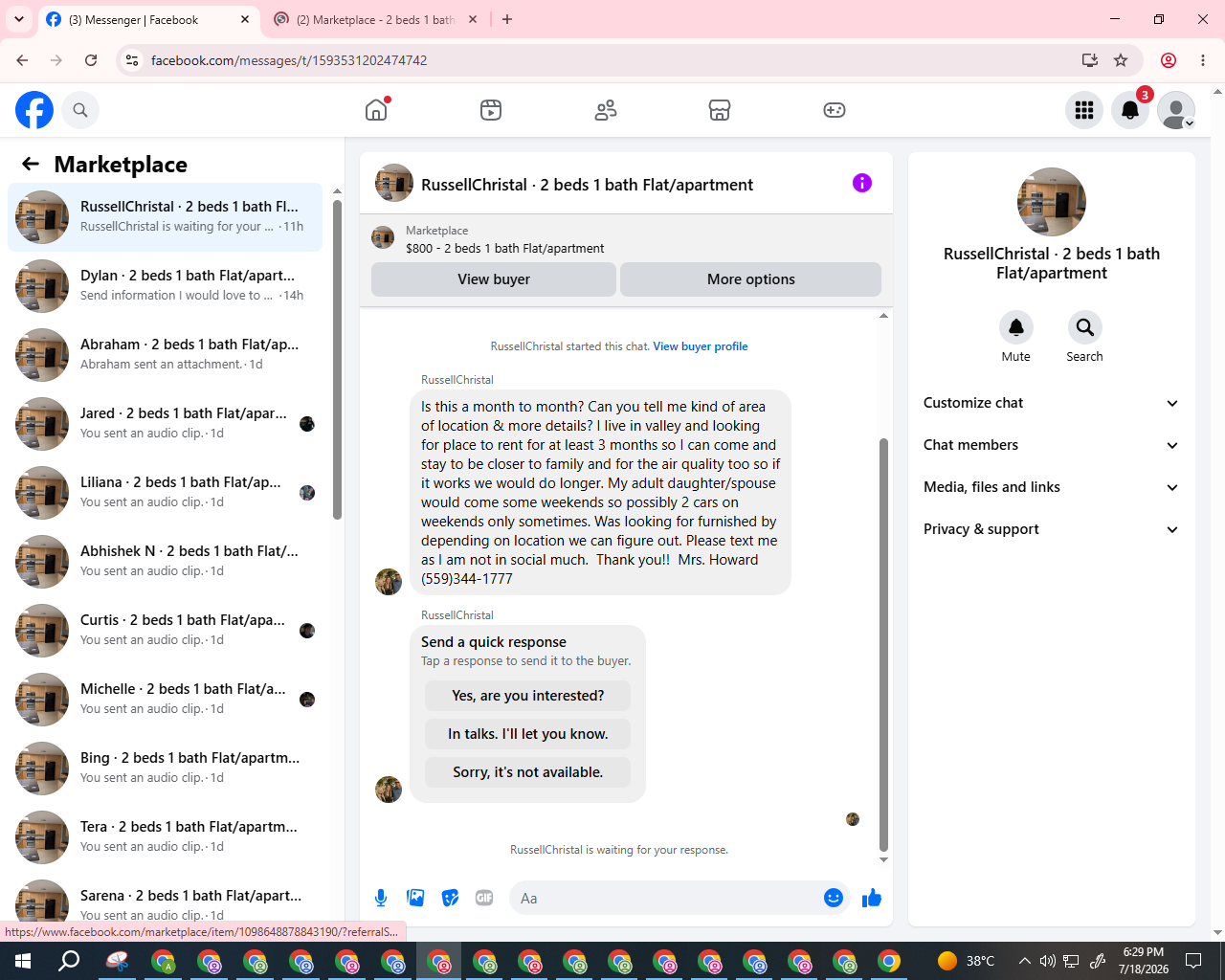Open Chrome tab search dropdown arrow

[19, 19]
